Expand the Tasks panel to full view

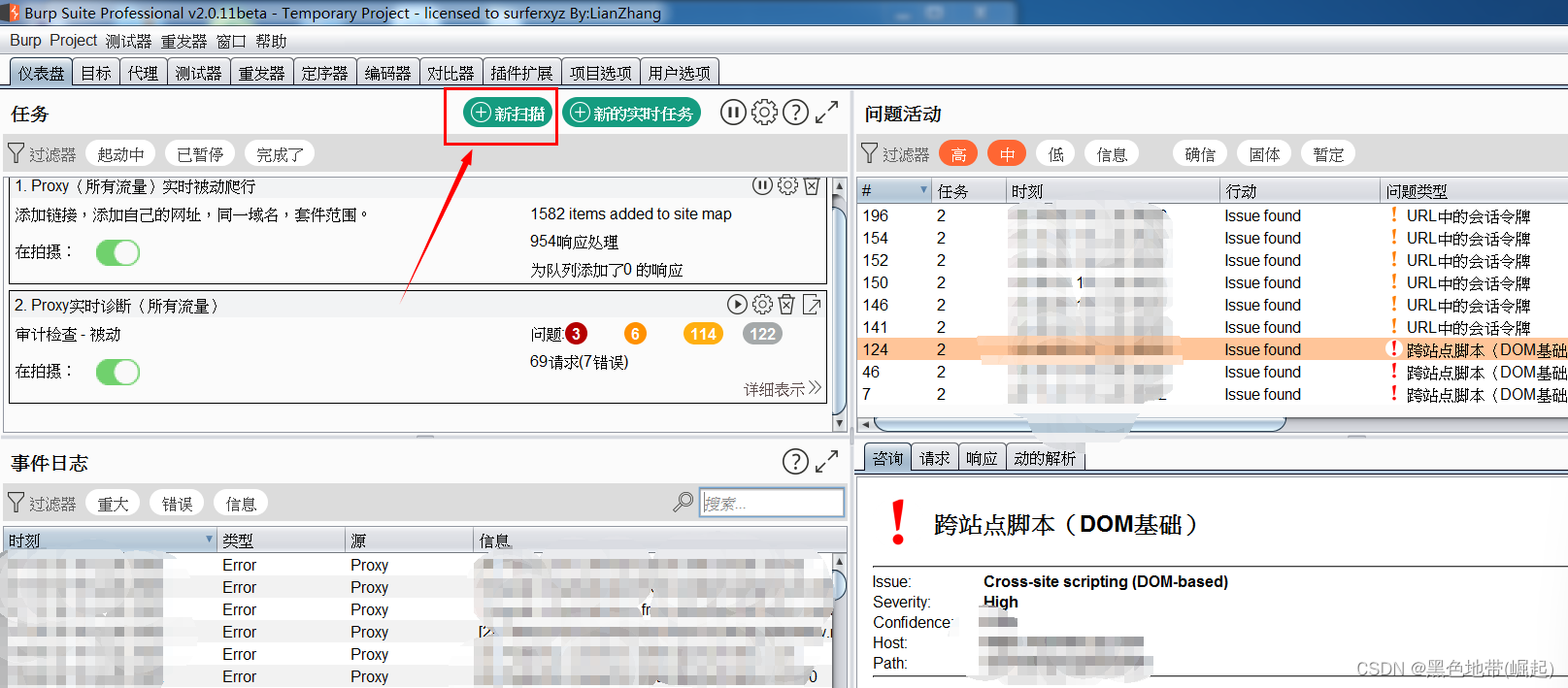tap(826, 113)
